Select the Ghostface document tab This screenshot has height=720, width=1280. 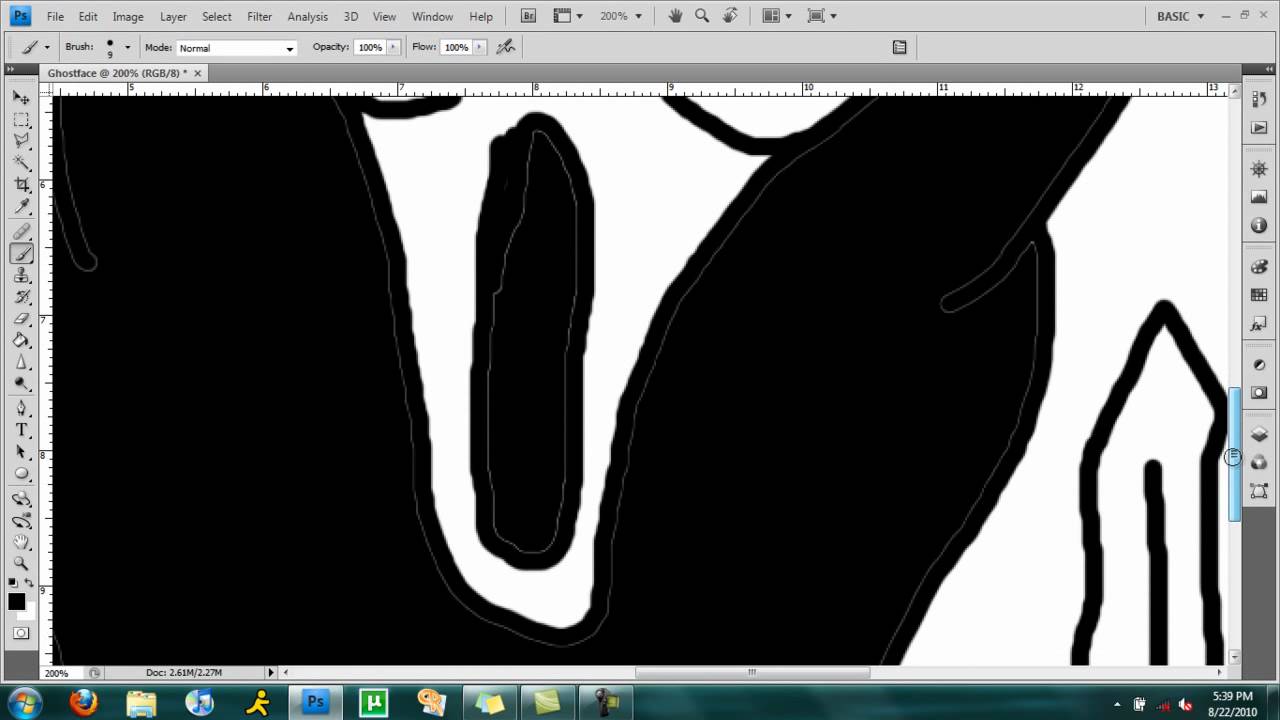tap(117, 73)
